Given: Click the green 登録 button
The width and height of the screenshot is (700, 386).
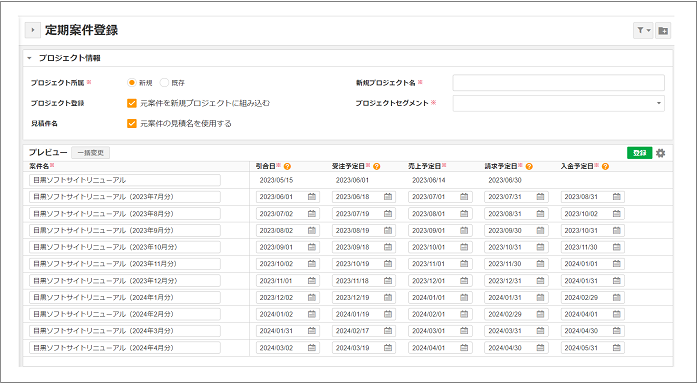Looking at the screenshot, I should pos(639,153).
